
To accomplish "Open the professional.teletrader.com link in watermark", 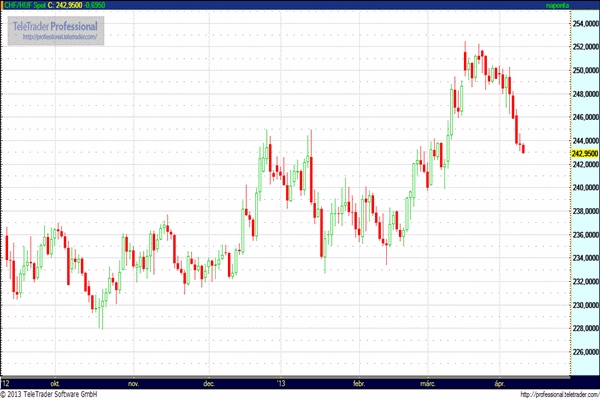I will [x=58, y=37].
